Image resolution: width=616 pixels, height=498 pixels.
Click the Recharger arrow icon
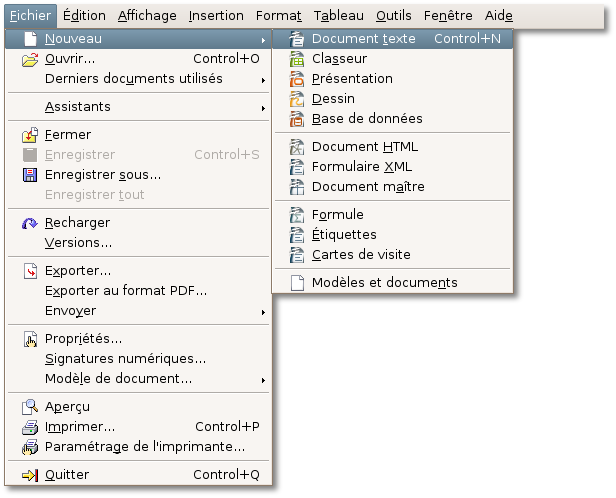[30, 223]
